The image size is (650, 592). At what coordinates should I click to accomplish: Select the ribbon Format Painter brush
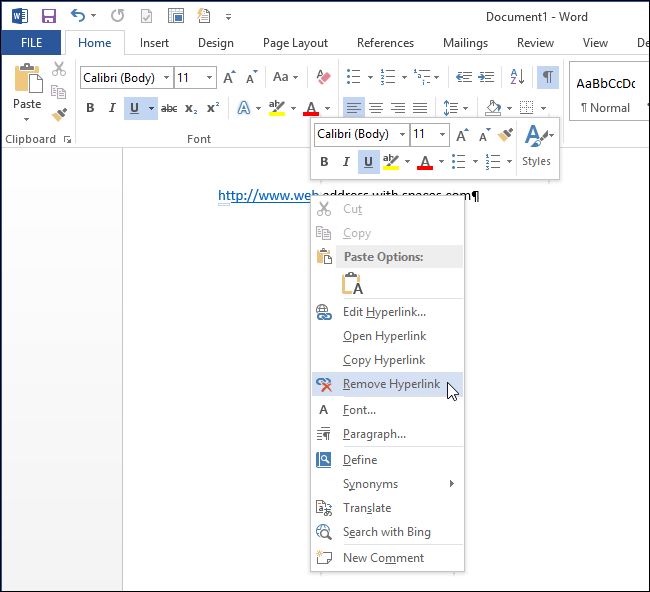(59, 114)
